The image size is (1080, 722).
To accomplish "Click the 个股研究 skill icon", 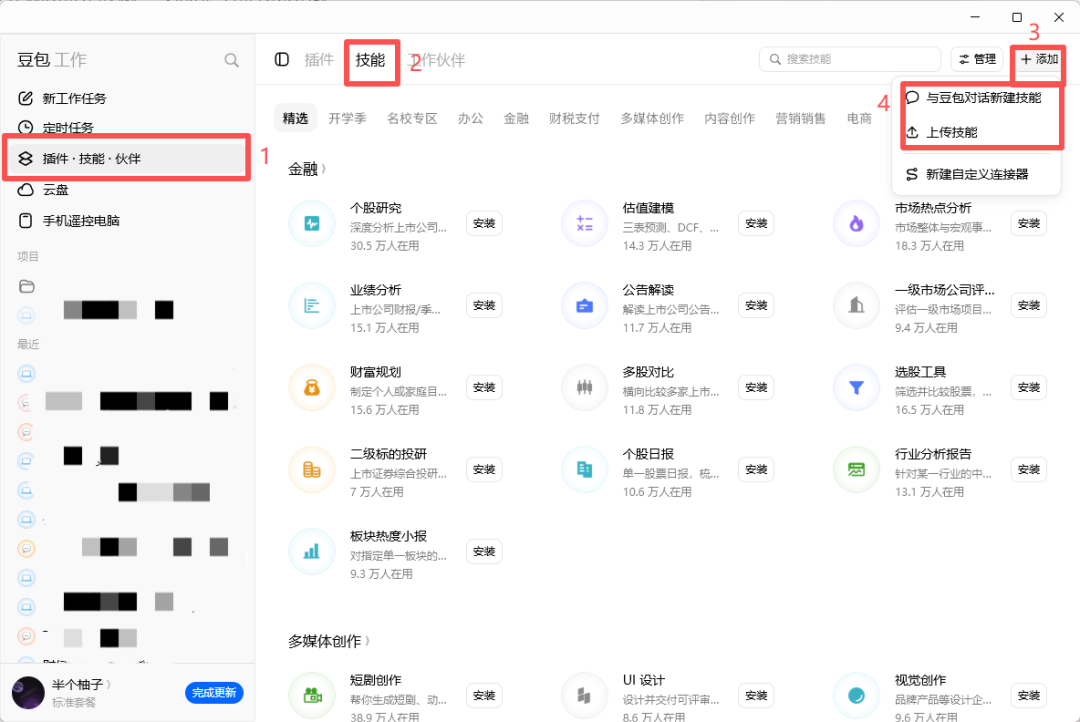I will pos(311,223).
